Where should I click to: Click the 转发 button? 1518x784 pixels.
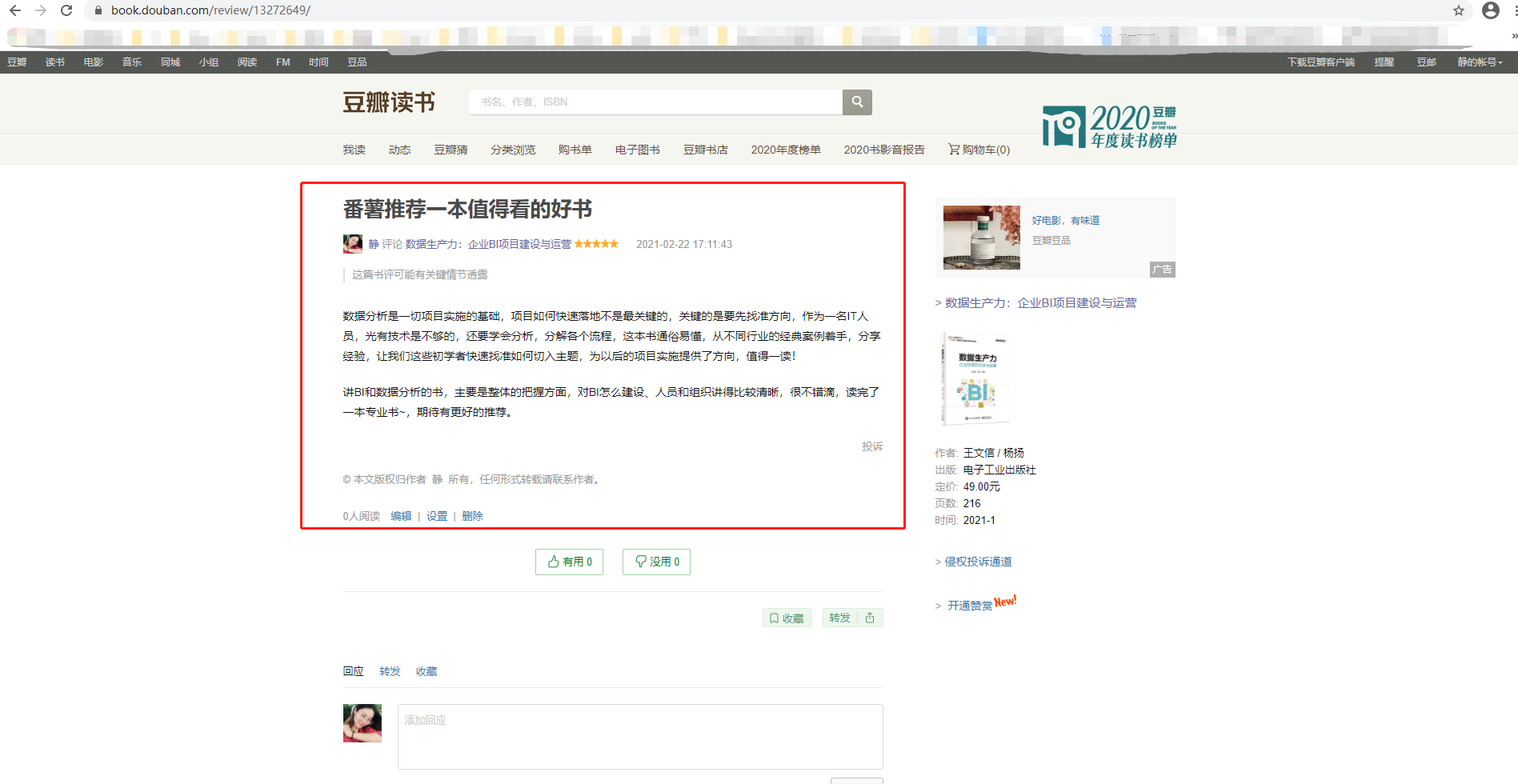tap(839, 618)
